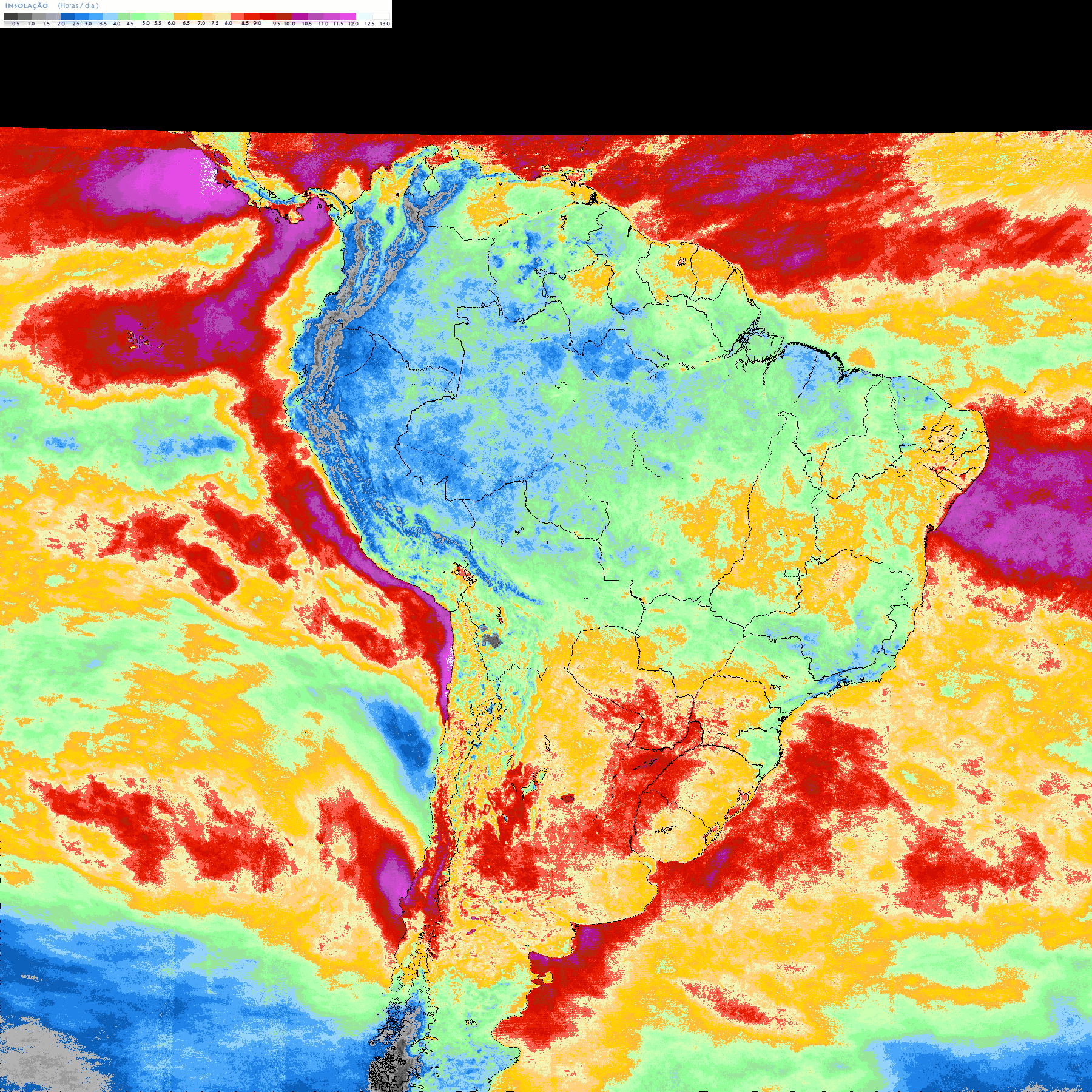This screenshot has height=1092, width=1092.
Task: Choose the yellow 7.0 legend swatch
Action: (x=195, y=16)
